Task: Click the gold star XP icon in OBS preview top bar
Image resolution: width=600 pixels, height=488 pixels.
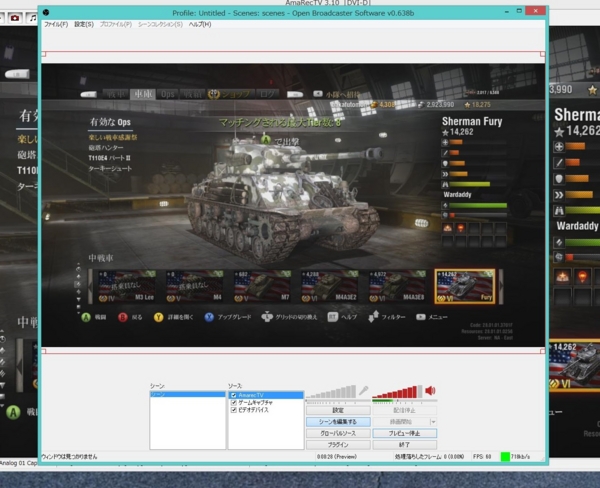Action: [467, 105]
